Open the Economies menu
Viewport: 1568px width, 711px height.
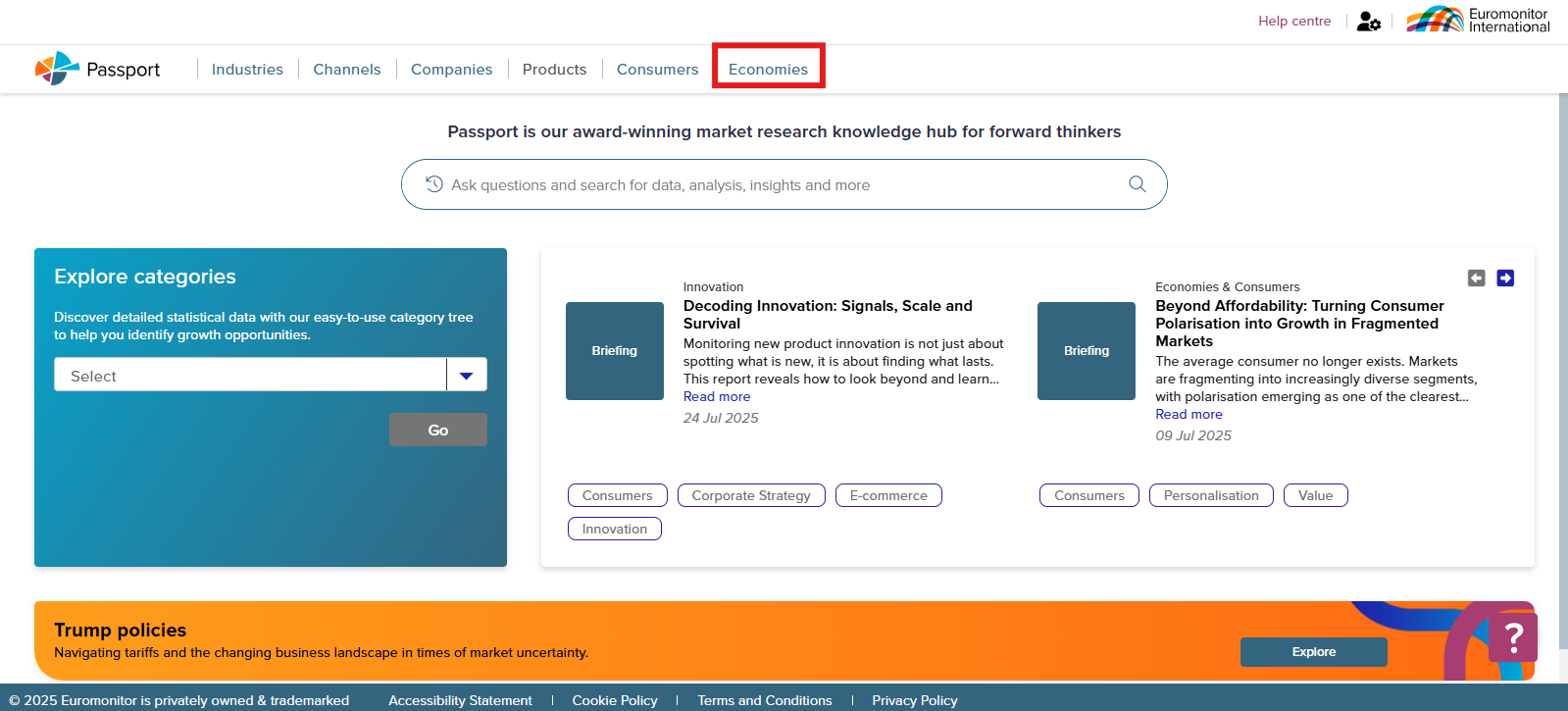(x=768, y=70)
